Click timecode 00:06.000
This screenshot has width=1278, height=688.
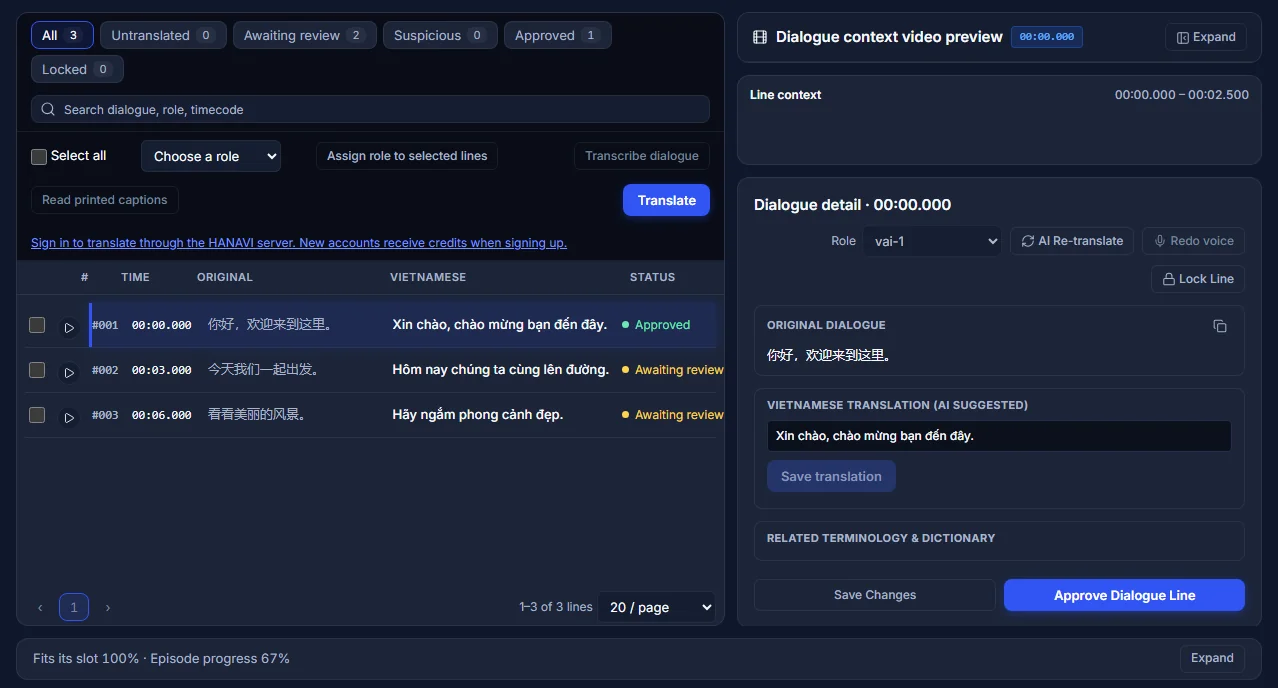162,415
